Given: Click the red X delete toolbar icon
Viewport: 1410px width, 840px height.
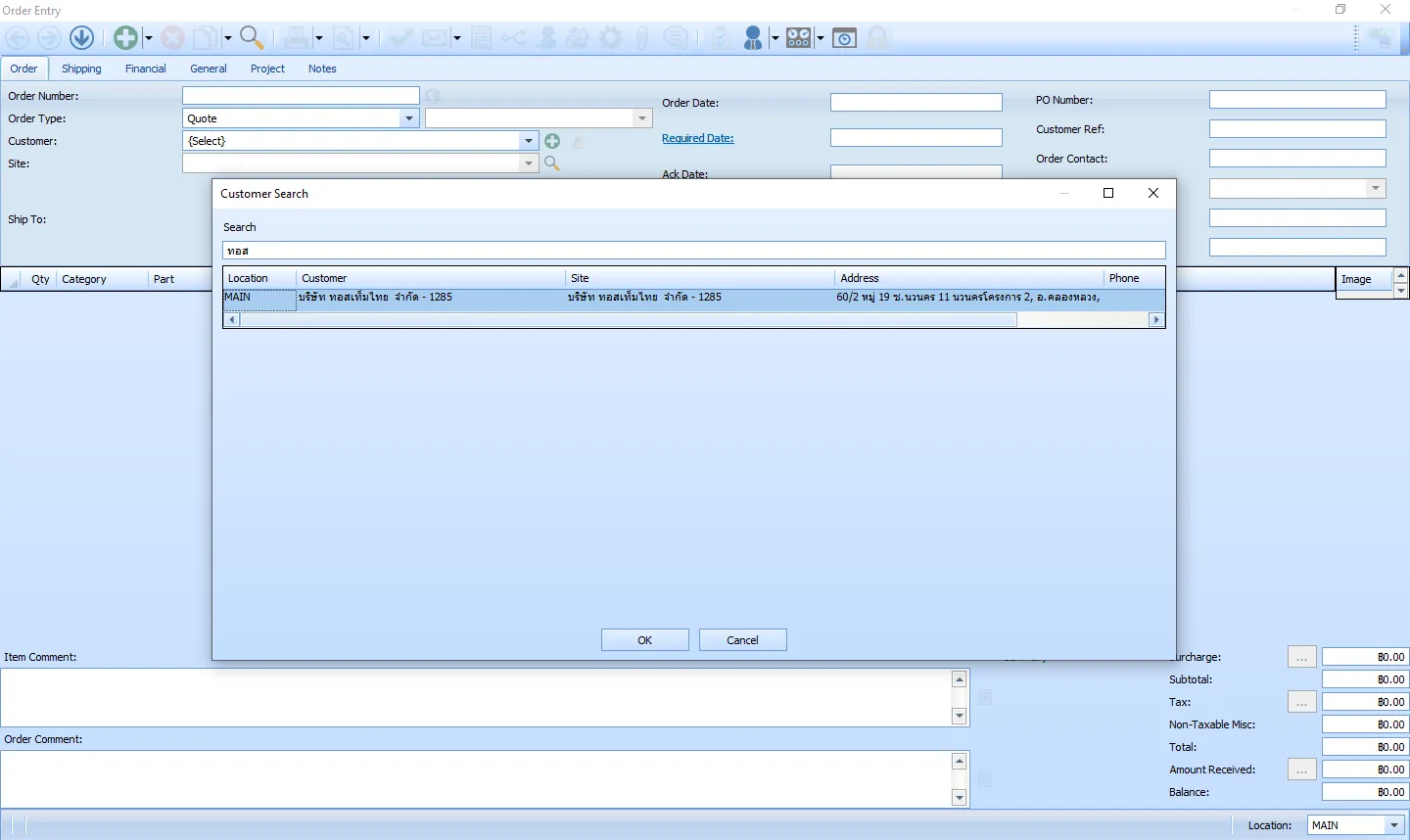Looking at the screenshot, I should pos(173,38).
